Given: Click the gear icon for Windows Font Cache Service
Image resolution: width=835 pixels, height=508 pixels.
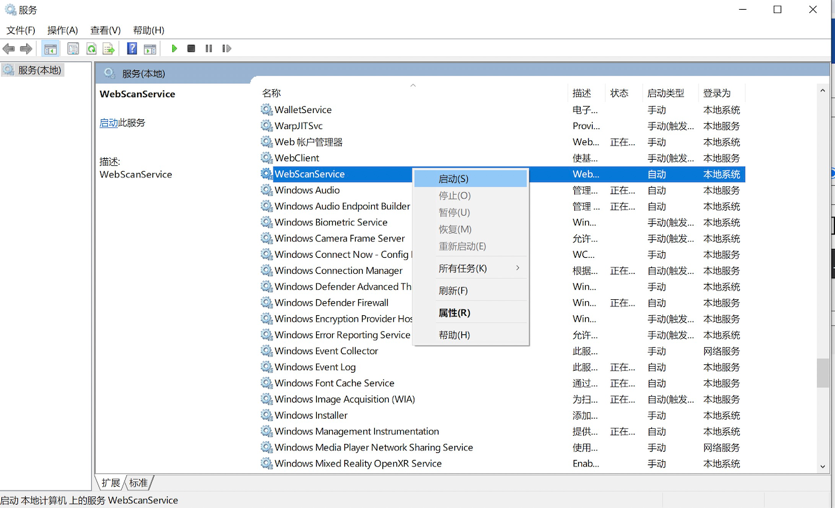Looking at the screenshot, I should [x=266, y=383].
